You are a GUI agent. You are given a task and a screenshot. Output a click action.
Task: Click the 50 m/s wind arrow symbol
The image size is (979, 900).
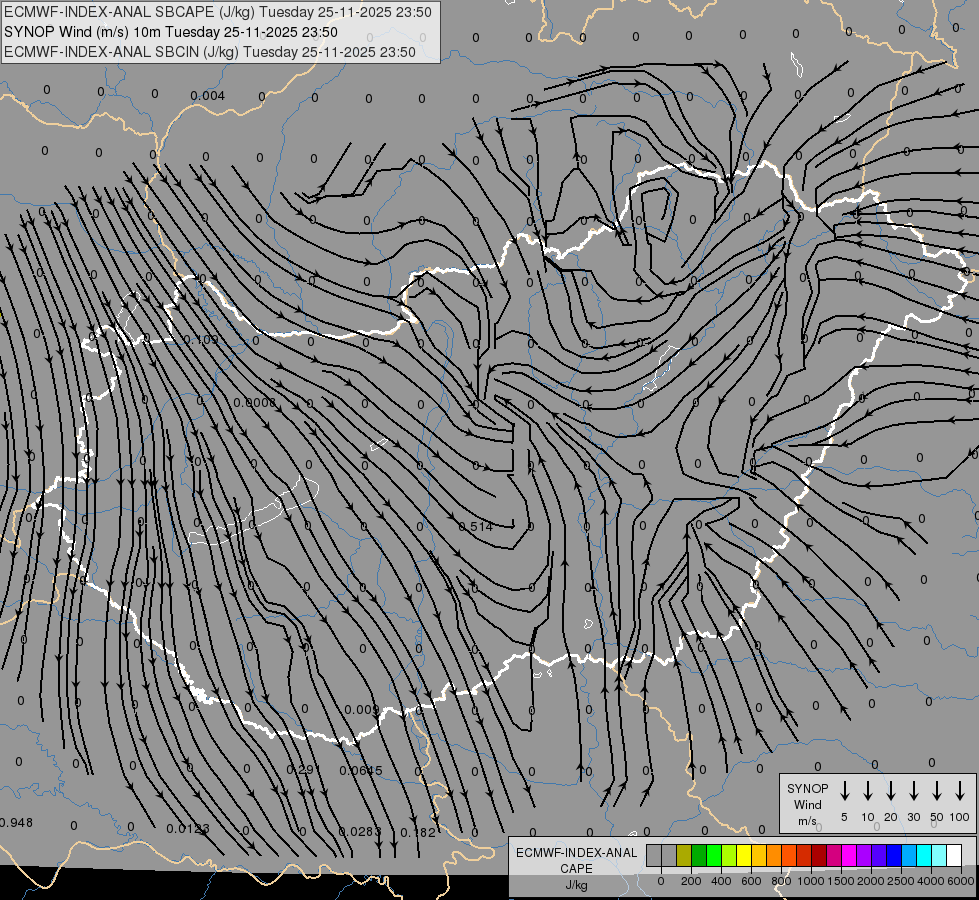point(937,791)
